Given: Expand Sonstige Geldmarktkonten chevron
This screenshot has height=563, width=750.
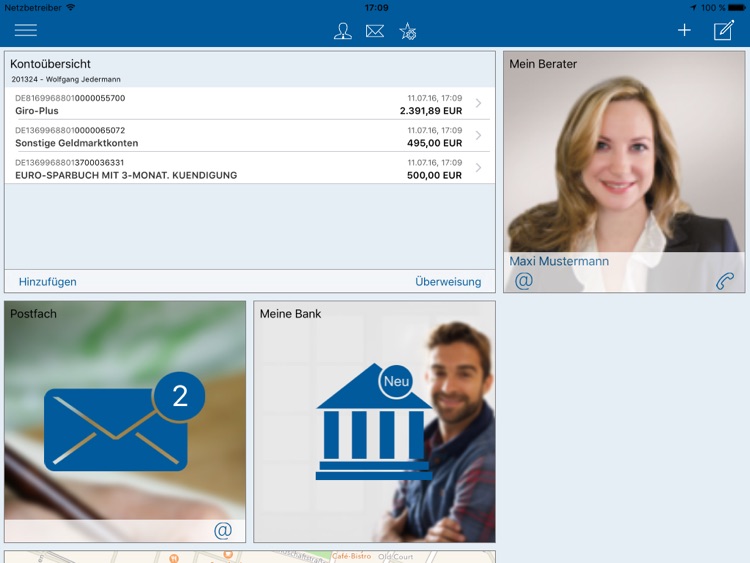Looking at the screenshot, I should click(x=478, y=135).
